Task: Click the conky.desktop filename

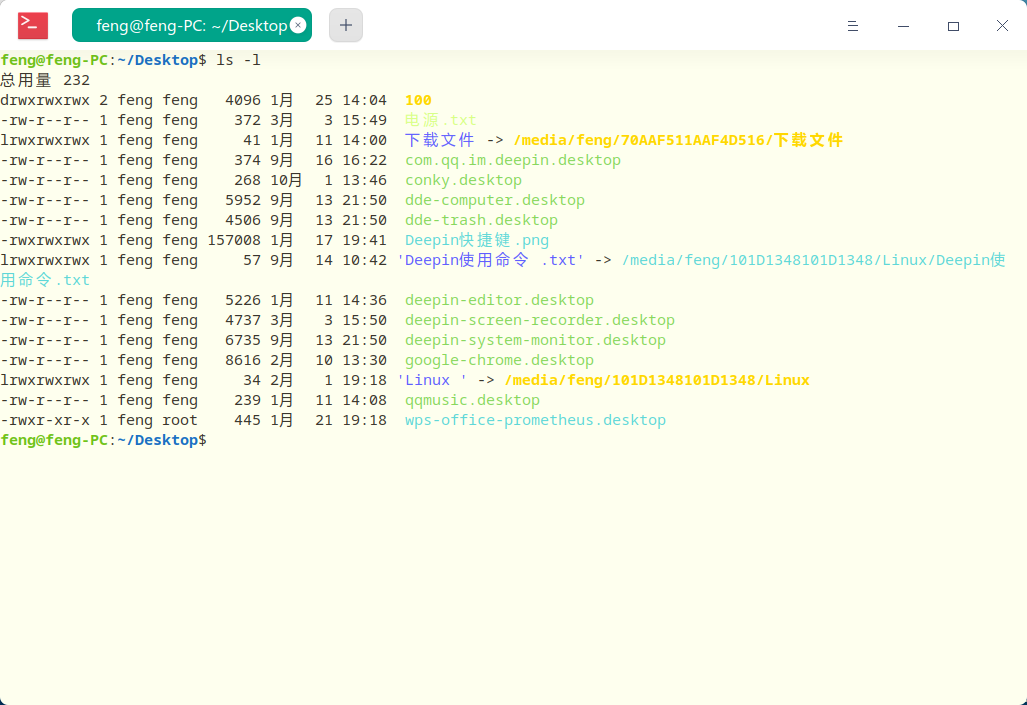Action: tap(463, 180)
